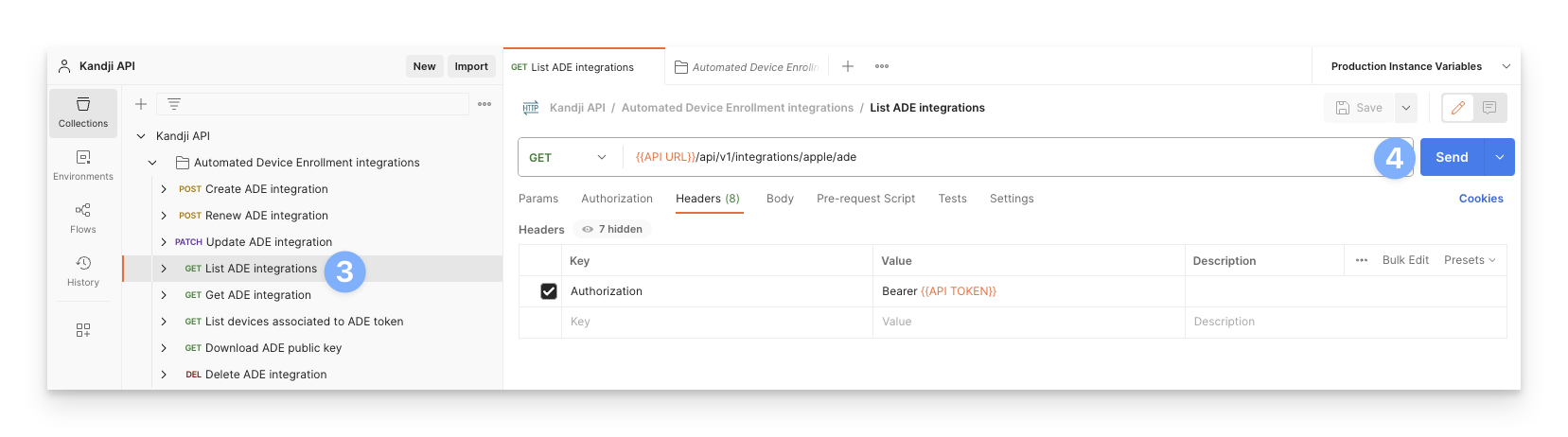Uncheck the Authorization header checkbox
Viewport: 1568px width, 437px height.
[x=549, y=291]
